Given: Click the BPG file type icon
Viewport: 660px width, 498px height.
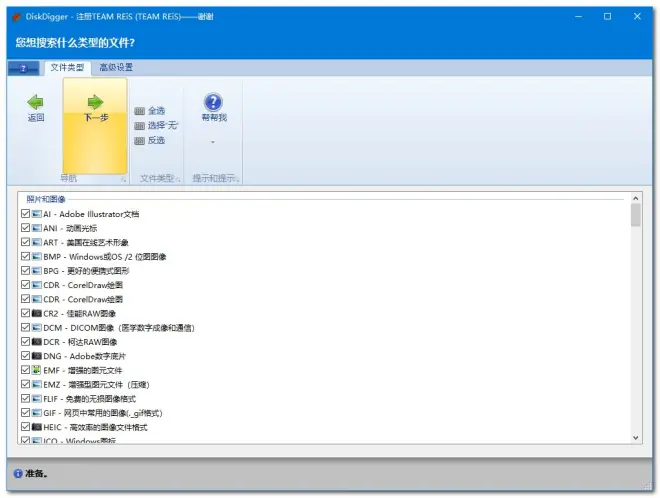Looking at the screenshot, I should [37, 271].
